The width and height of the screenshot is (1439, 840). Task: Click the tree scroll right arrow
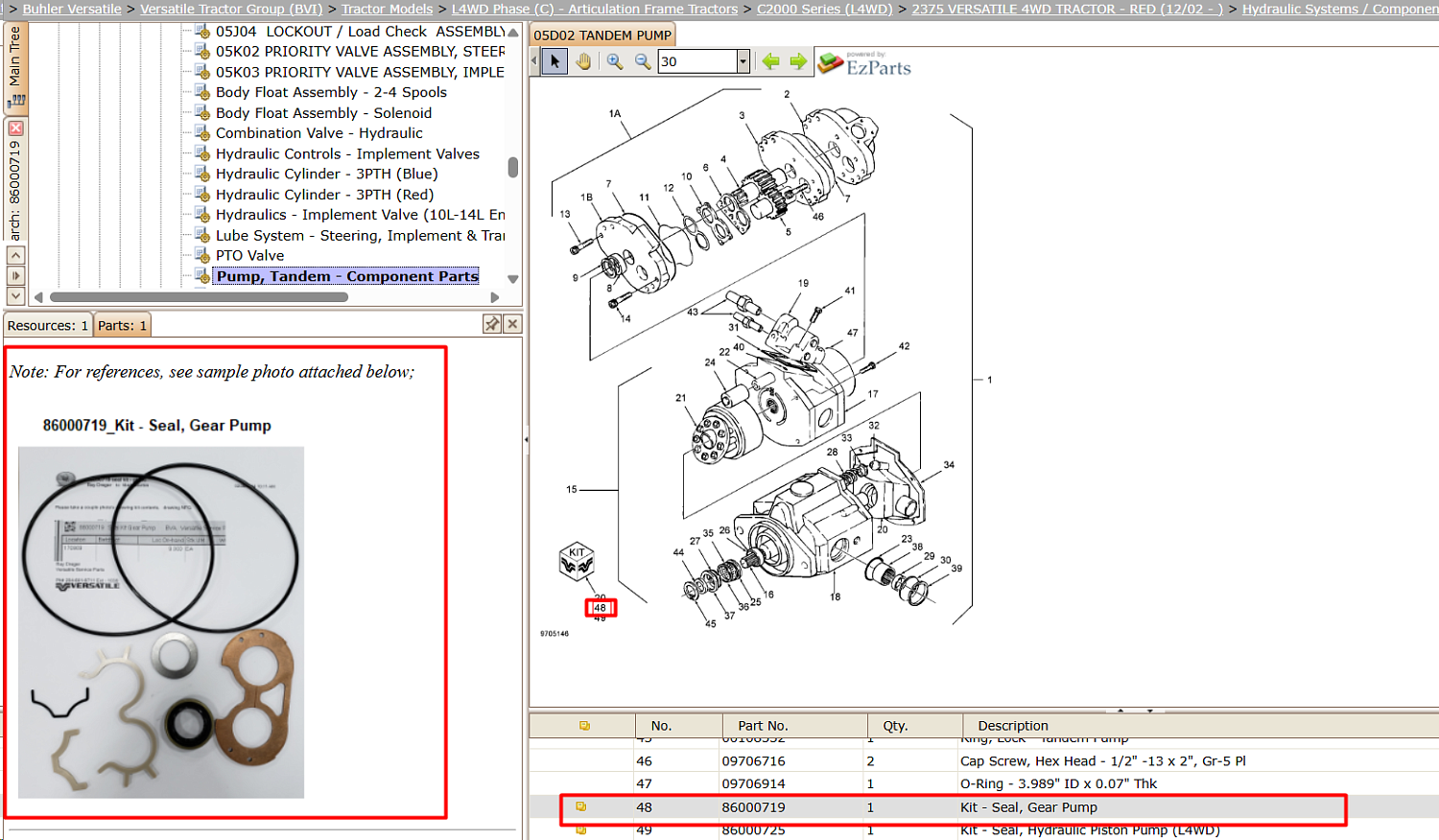495,297
